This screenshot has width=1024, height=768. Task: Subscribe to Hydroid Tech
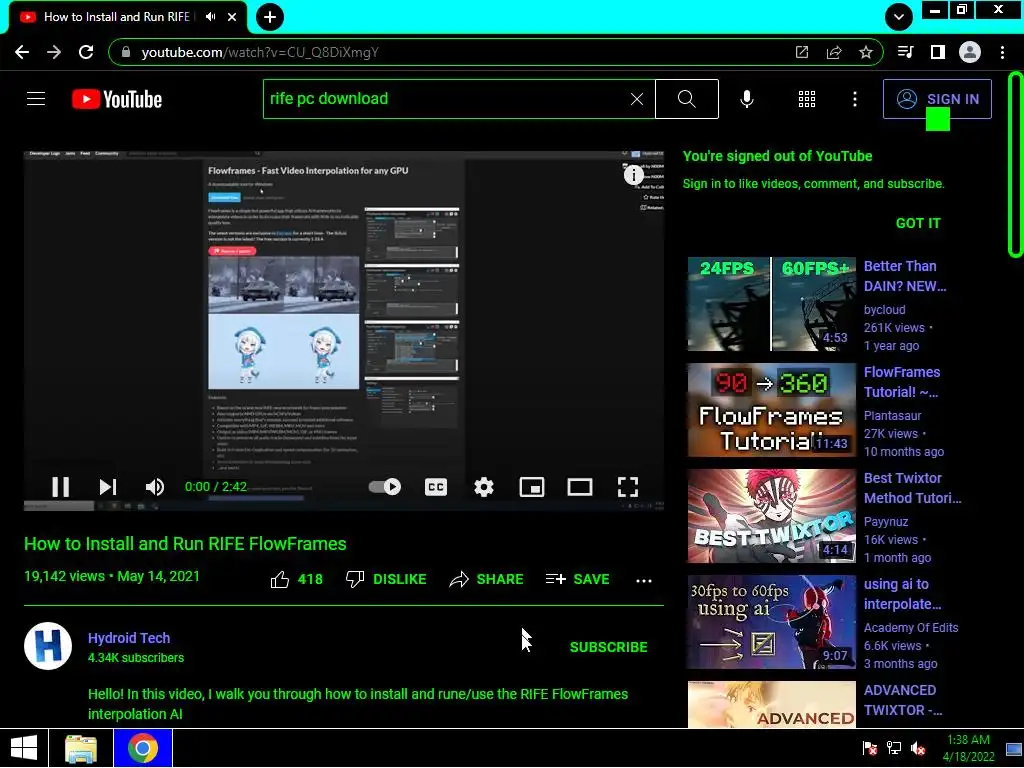[x=609, y=647]
